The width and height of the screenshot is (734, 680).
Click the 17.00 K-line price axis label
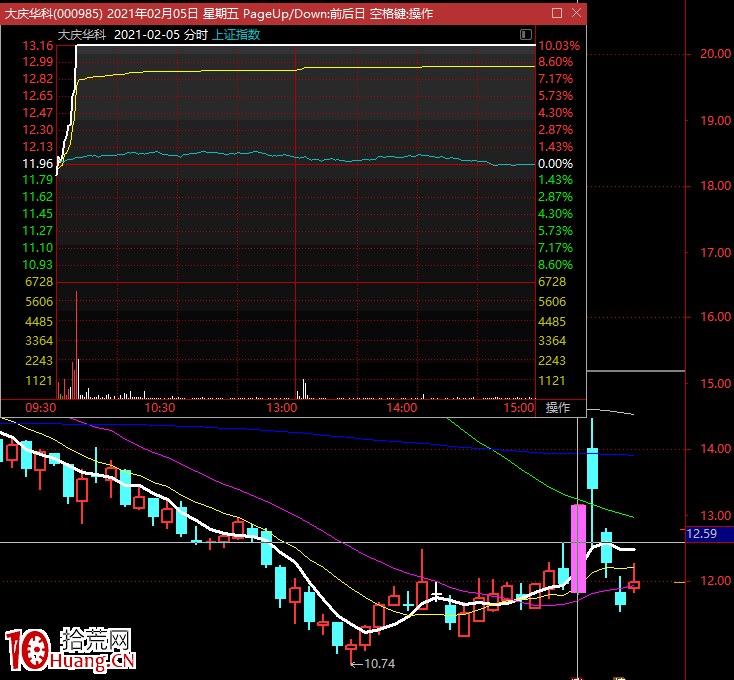coord(715,253)
